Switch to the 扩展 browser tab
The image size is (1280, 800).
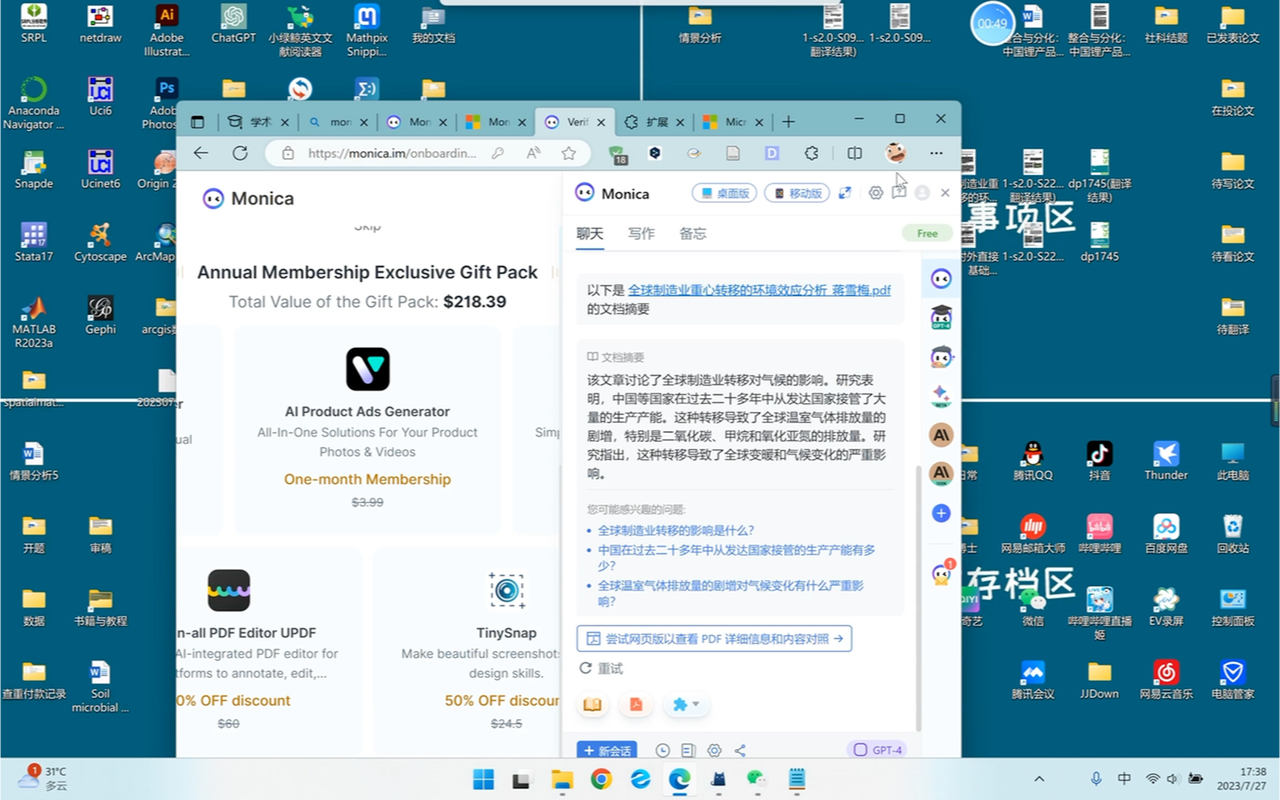655,122
